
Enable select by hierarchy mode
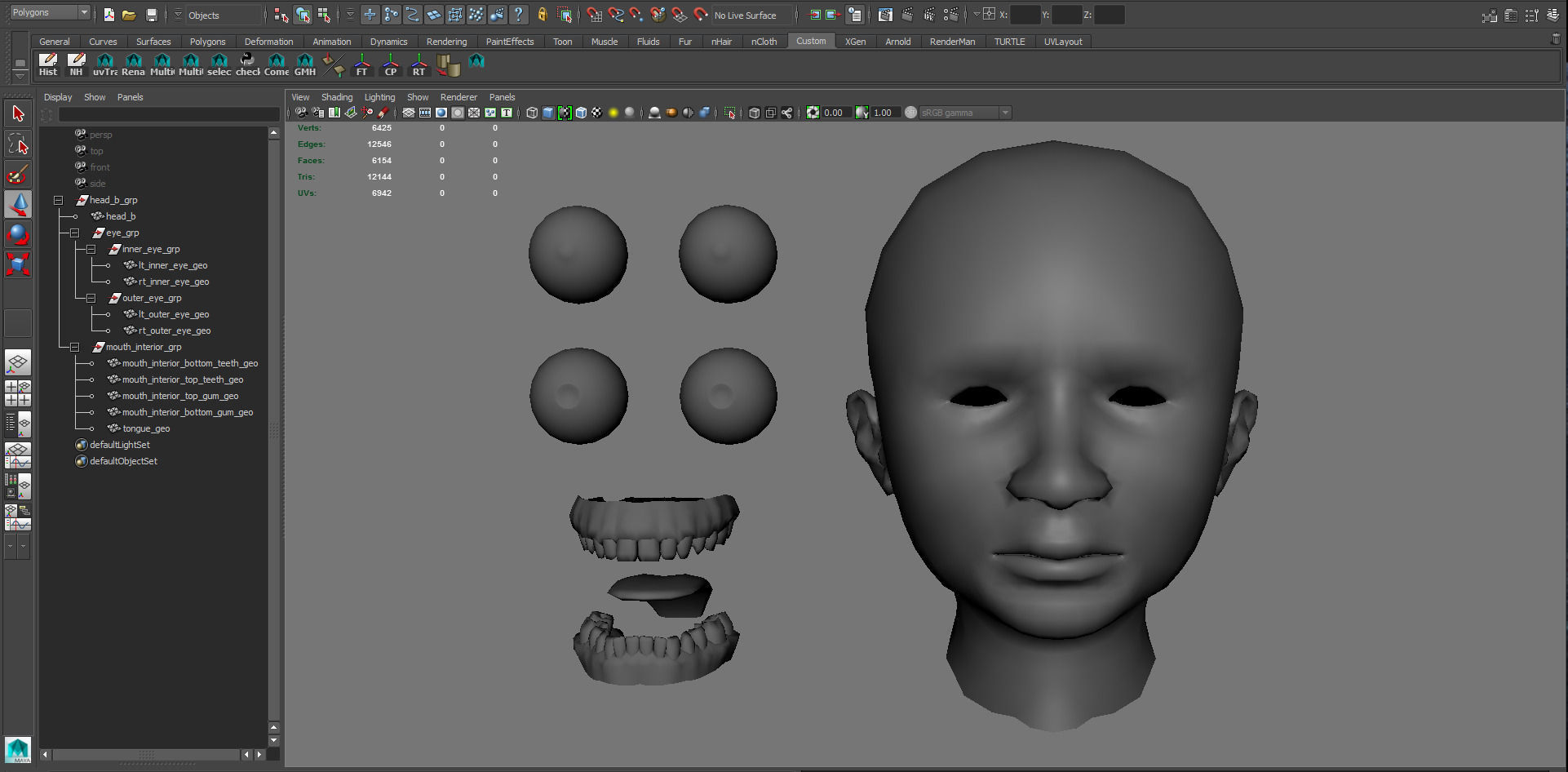[x=281, y=15]
